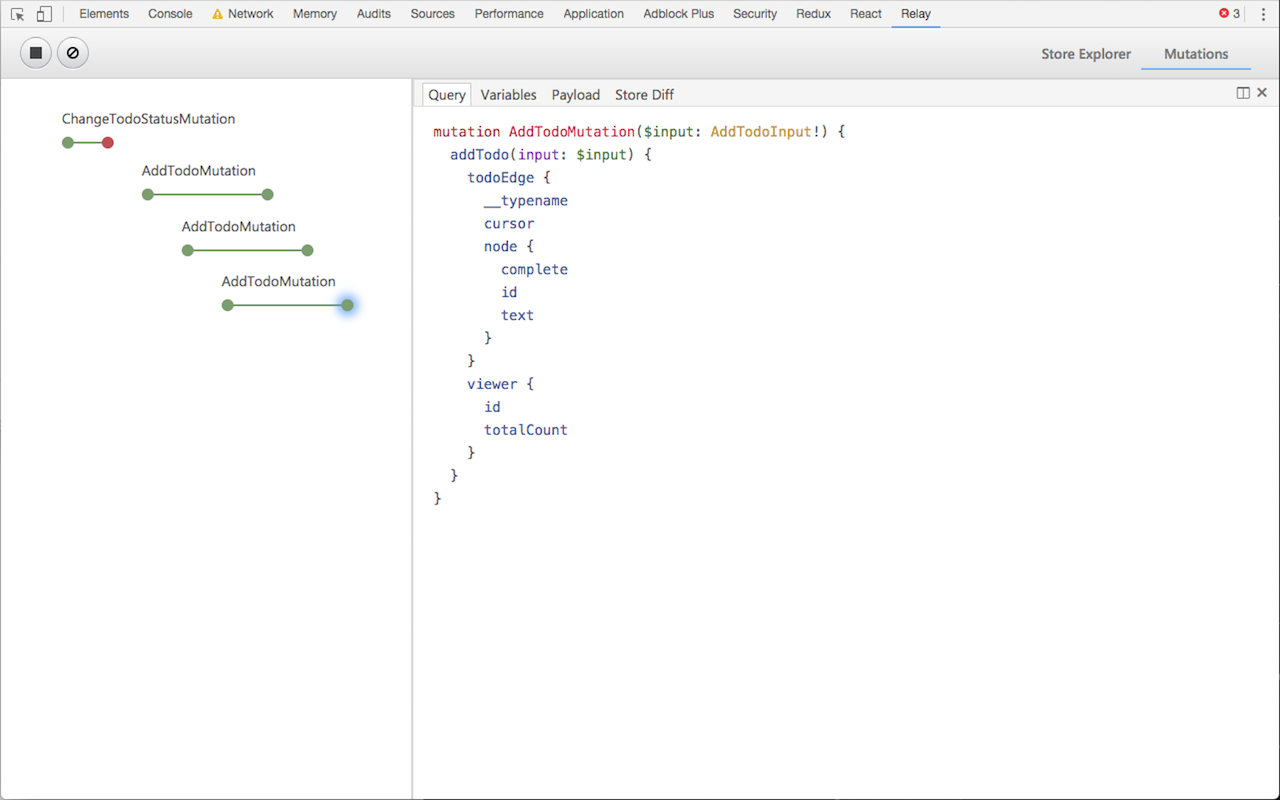Select the highlighted green dot on the last AddTodoMutation

tap(347, 305)
